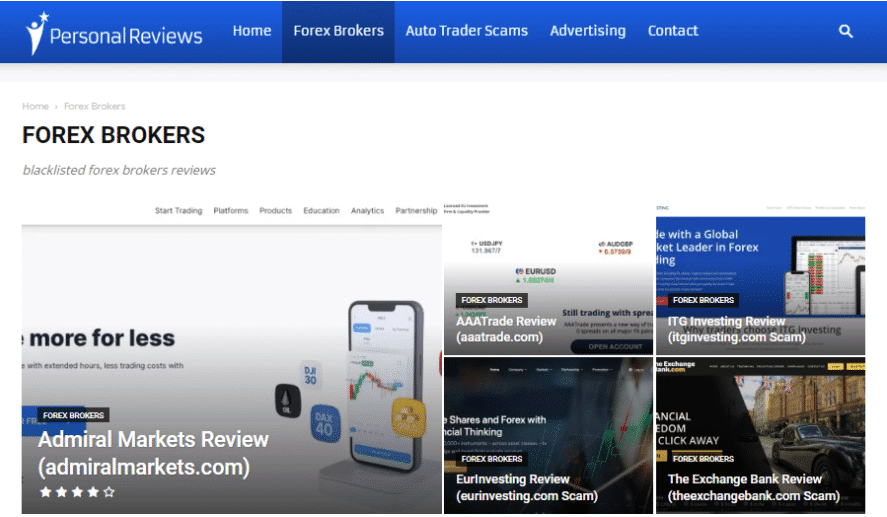Open AAATrade Review article
887x517 pixels.
506,329
